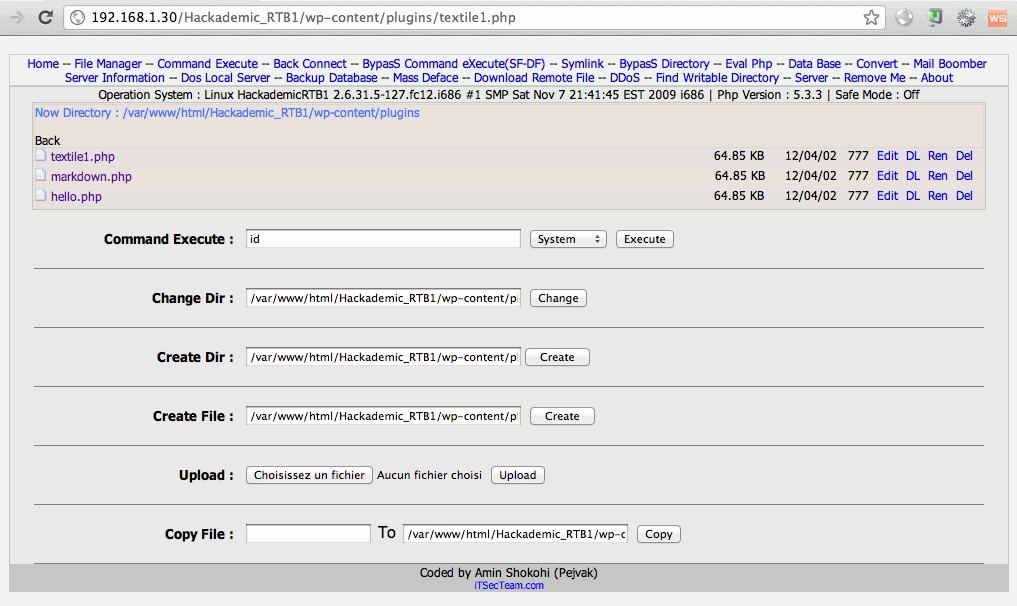Screen dimensions: 1017x606
Task: Open the iTSecTeam.com footer link
Action: [509, 586]
